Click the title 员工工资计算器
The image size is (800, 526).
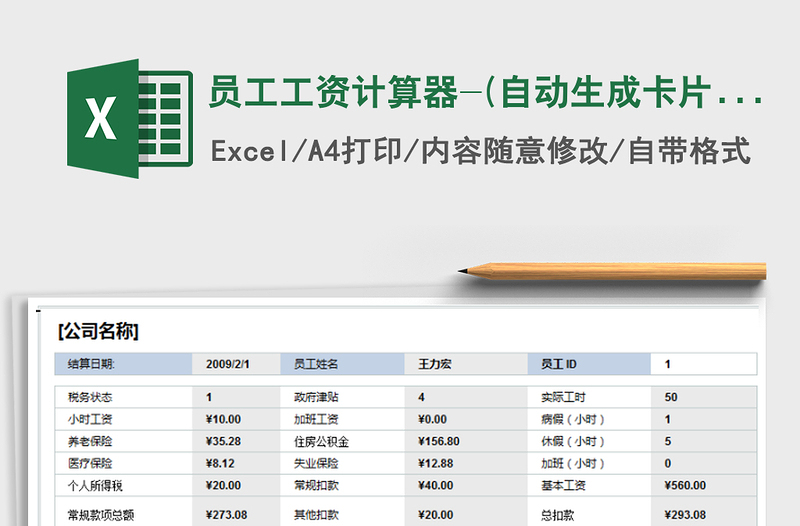click(x=333, y=92)
